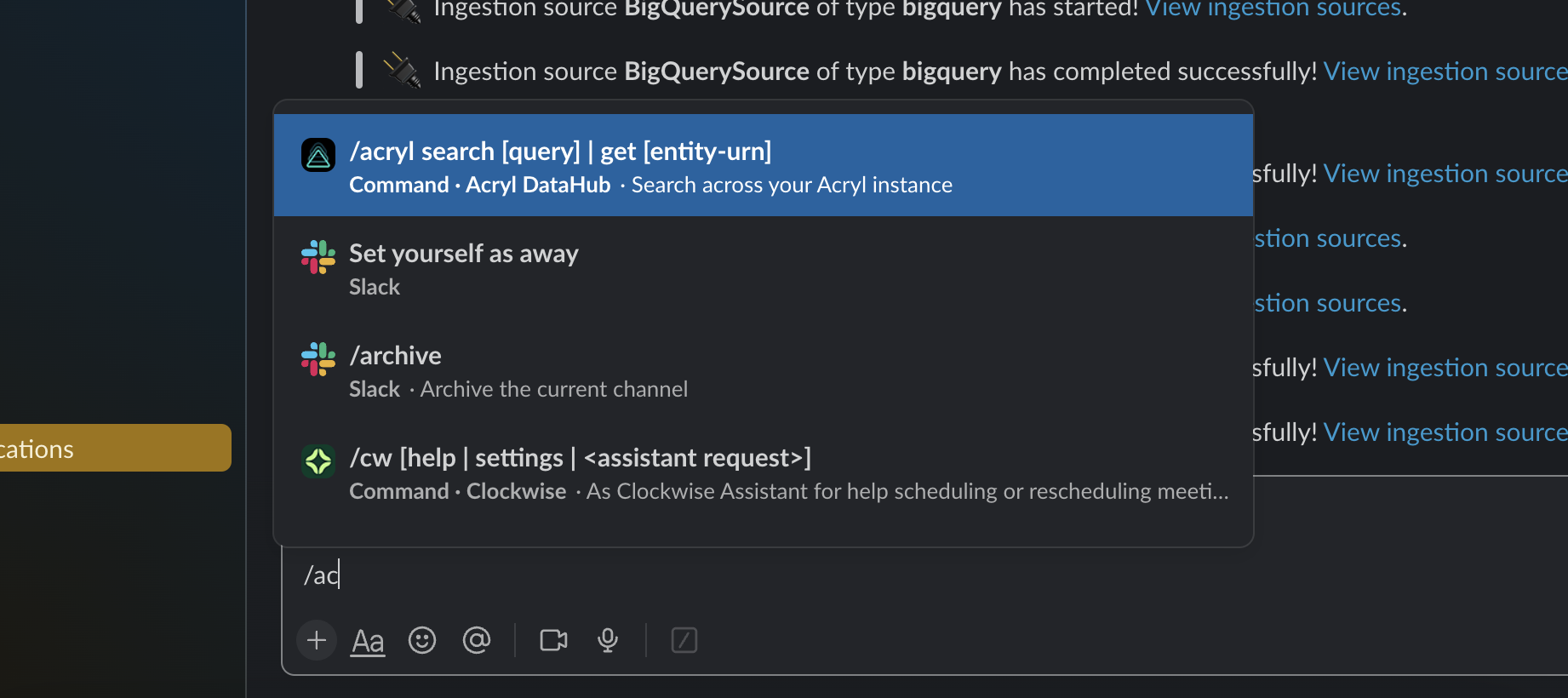Insert a mention with the @ icon
1568x698 pixels.
tap(477, 640)
